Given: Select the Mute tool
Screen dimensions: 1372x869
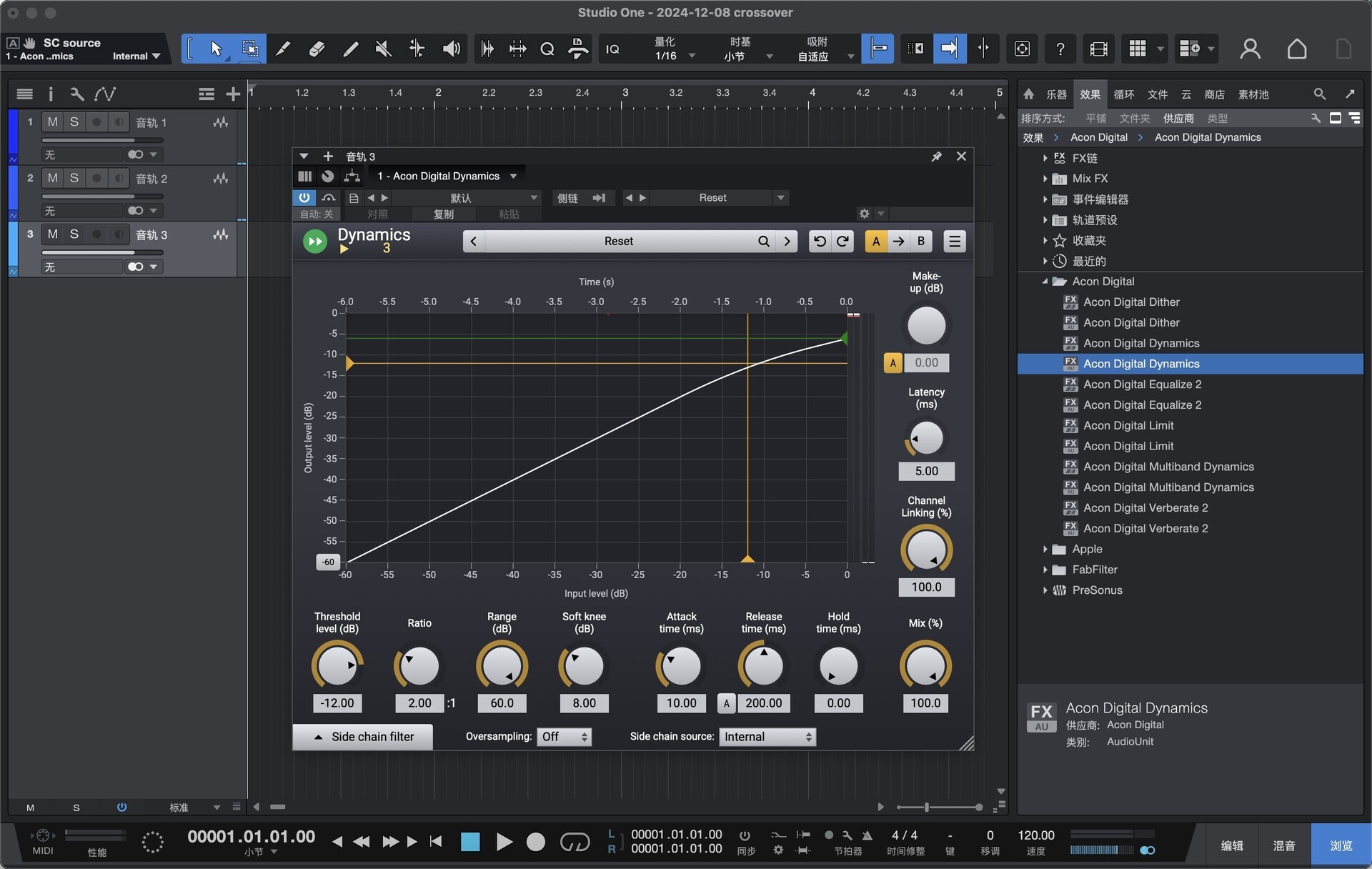Looking at the screenshot, I should (x=384, y=49).
